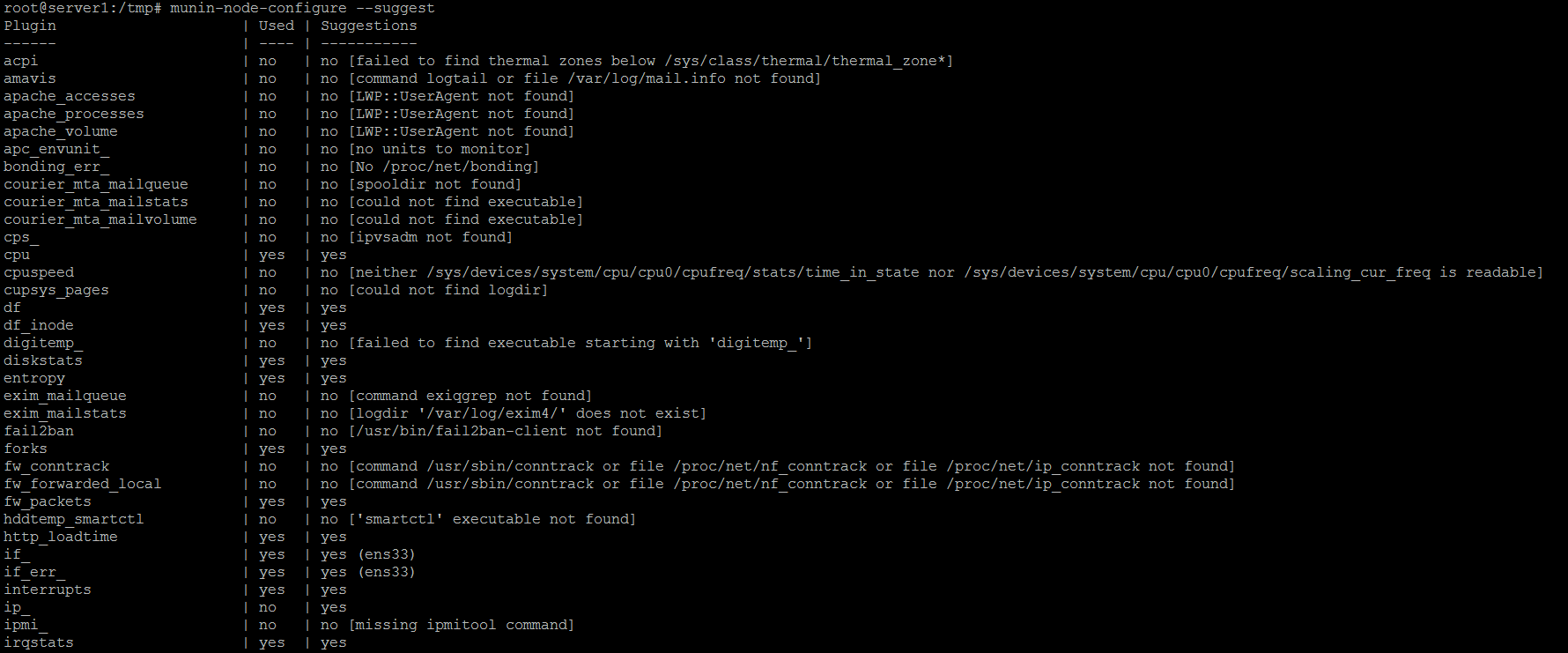This screenshot has height=653, width=1568.
Task: Click the '[missing ipmitool command]' message
Action: (461, 625)
